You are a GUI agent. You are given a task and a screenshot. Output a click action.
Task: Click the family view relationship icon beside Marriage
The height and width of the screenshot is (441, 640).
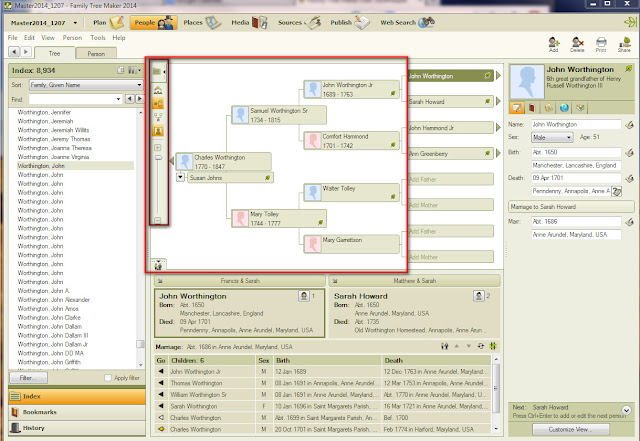(x=444, y=346)
